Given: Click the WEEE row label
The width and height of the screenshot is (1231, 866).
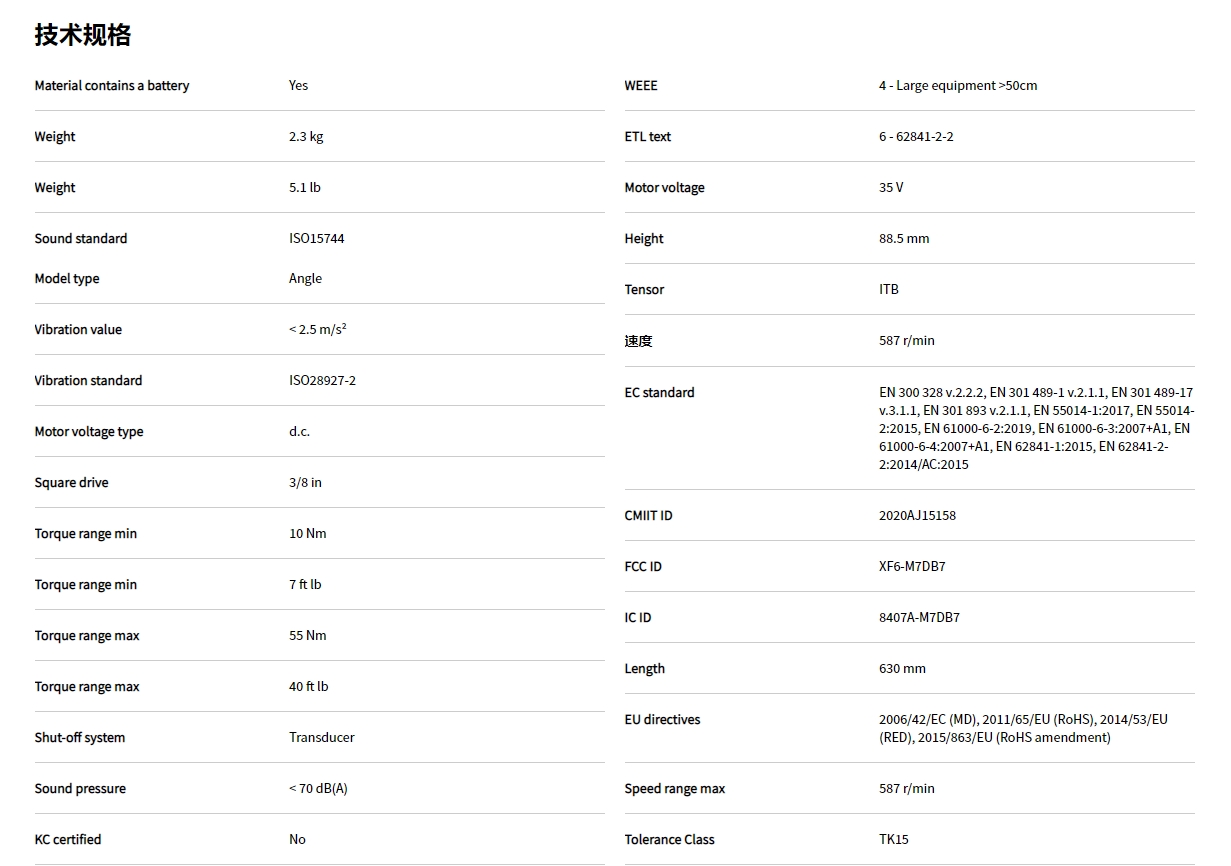Looking at the screenshot, I should coord(641,86).
